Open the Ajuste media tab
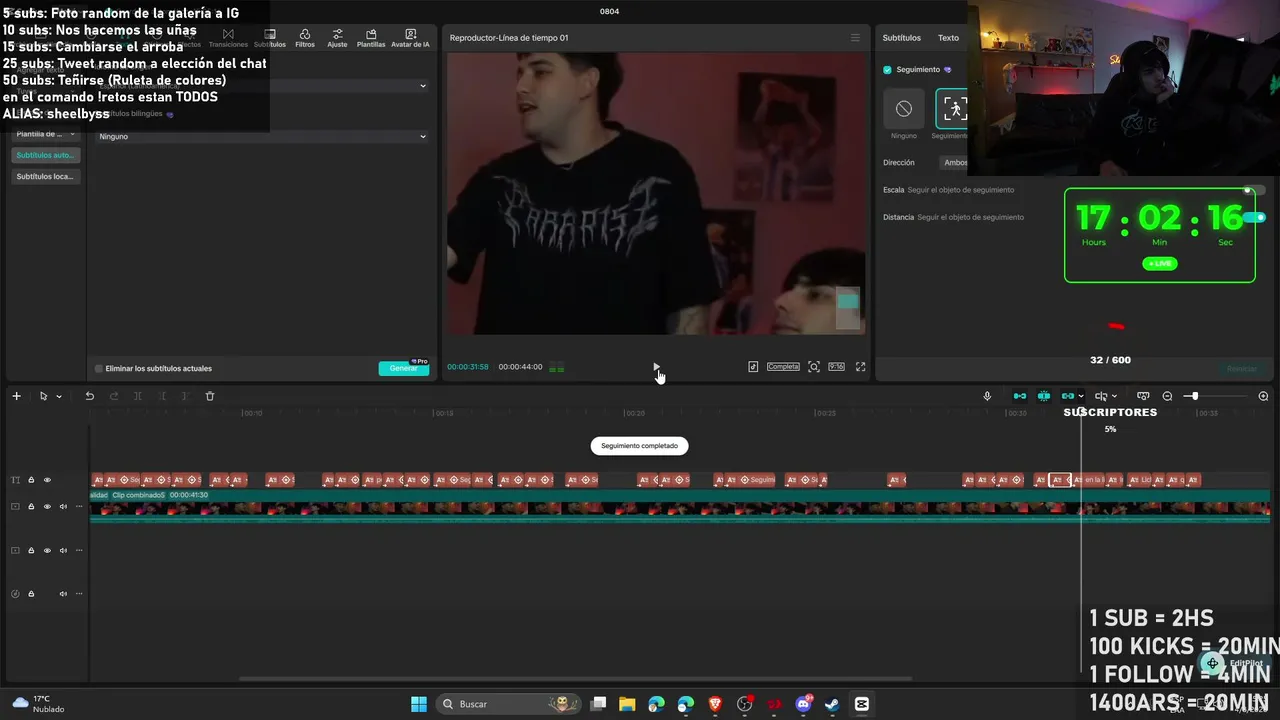 pos(337,38)
